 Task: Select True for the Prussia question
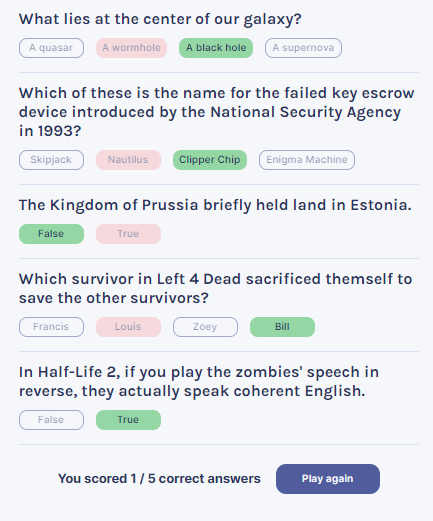coord(128,234)
